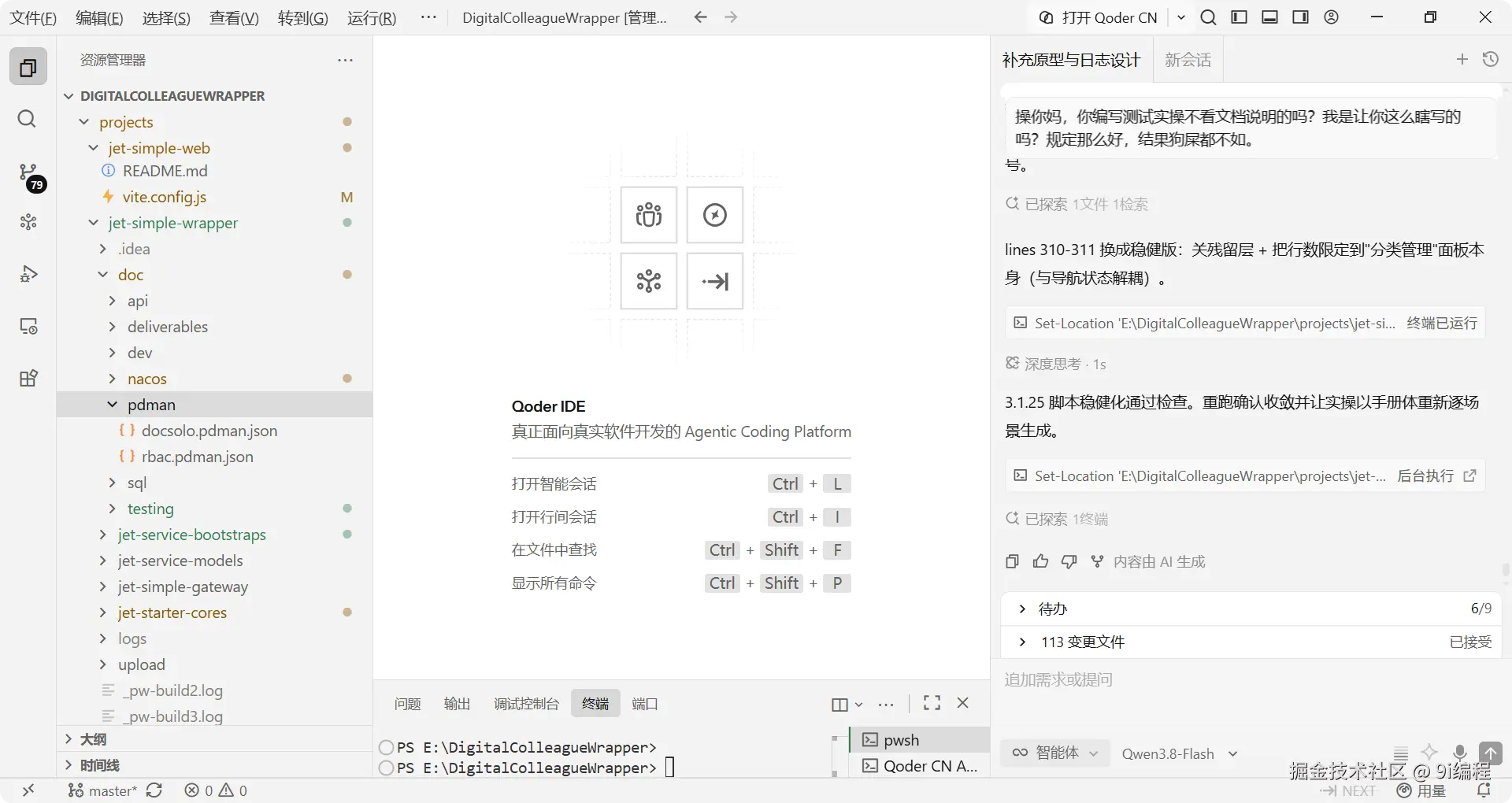Viewport: 1512px width, 803px height.
Task: Open notifications bell in status bar
Action: pyautogui.click(x=1484, y=790)
